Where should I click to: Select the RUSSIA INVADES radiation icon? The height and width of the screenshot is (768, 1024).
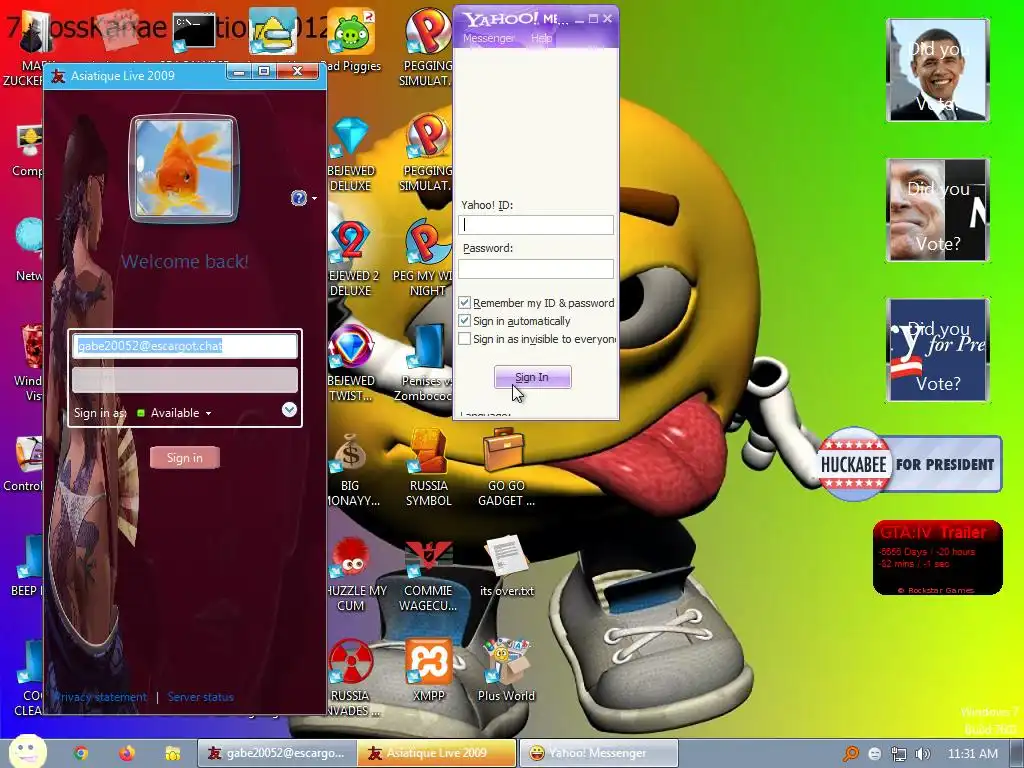pyautogui.click(x=351, y=661)
